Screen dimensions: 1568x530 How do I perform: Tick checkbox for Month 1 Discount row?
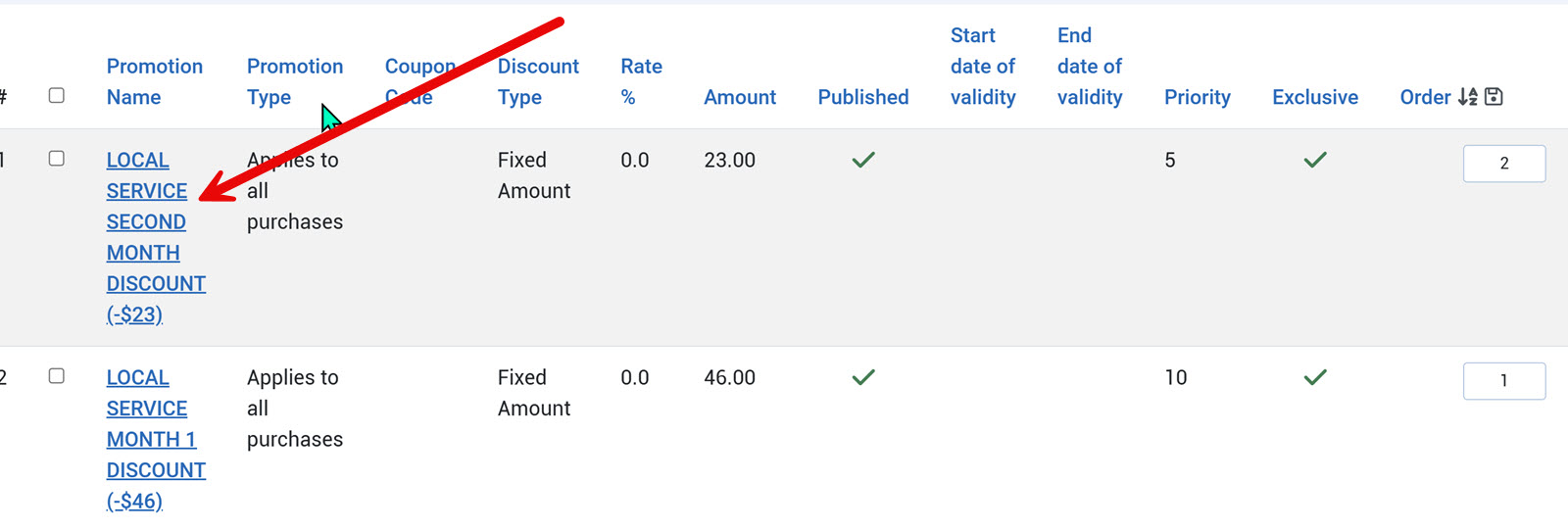pos(57,376)
